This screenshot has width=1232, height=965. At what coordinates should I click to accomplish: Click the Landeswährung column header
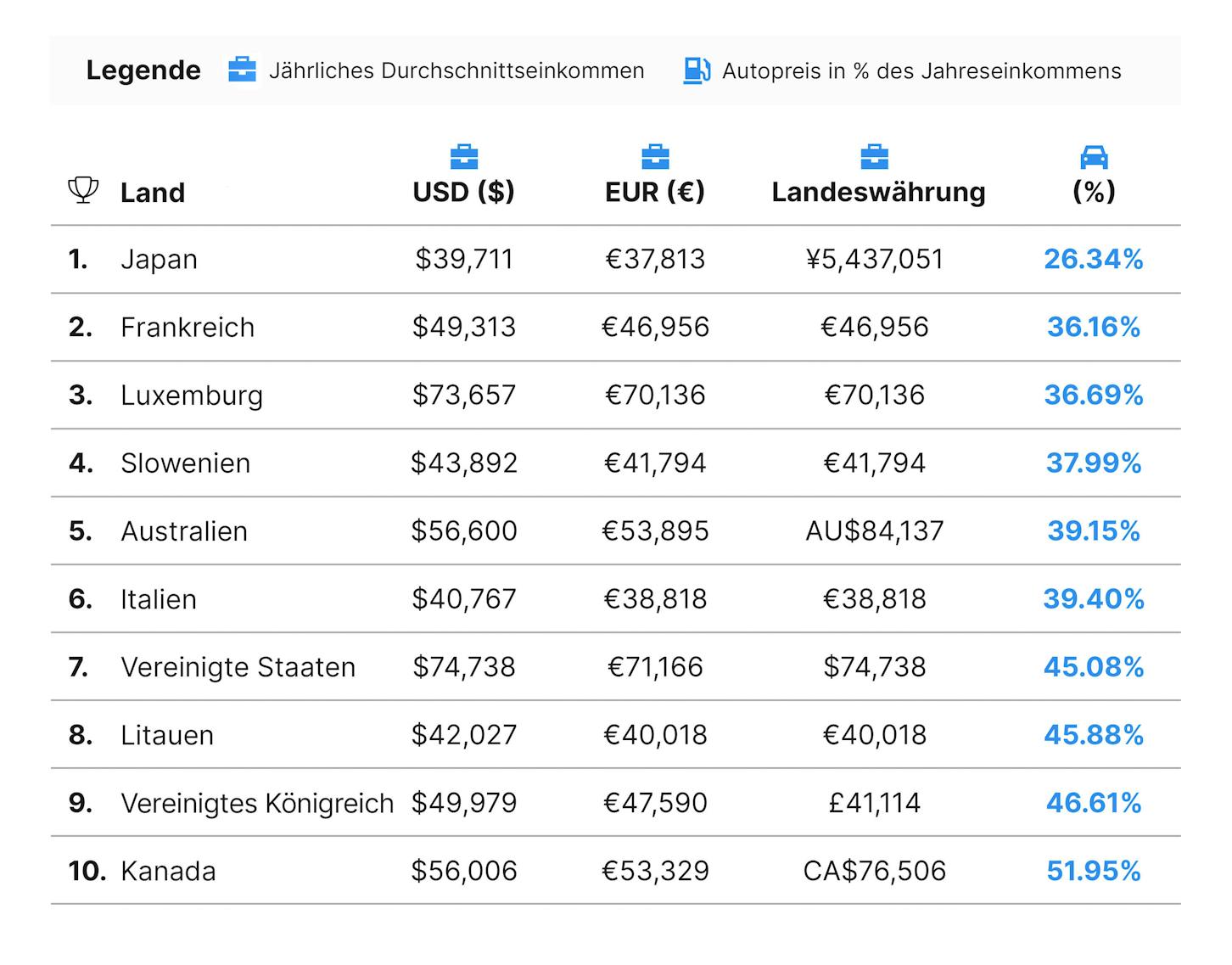pos(879,193)
